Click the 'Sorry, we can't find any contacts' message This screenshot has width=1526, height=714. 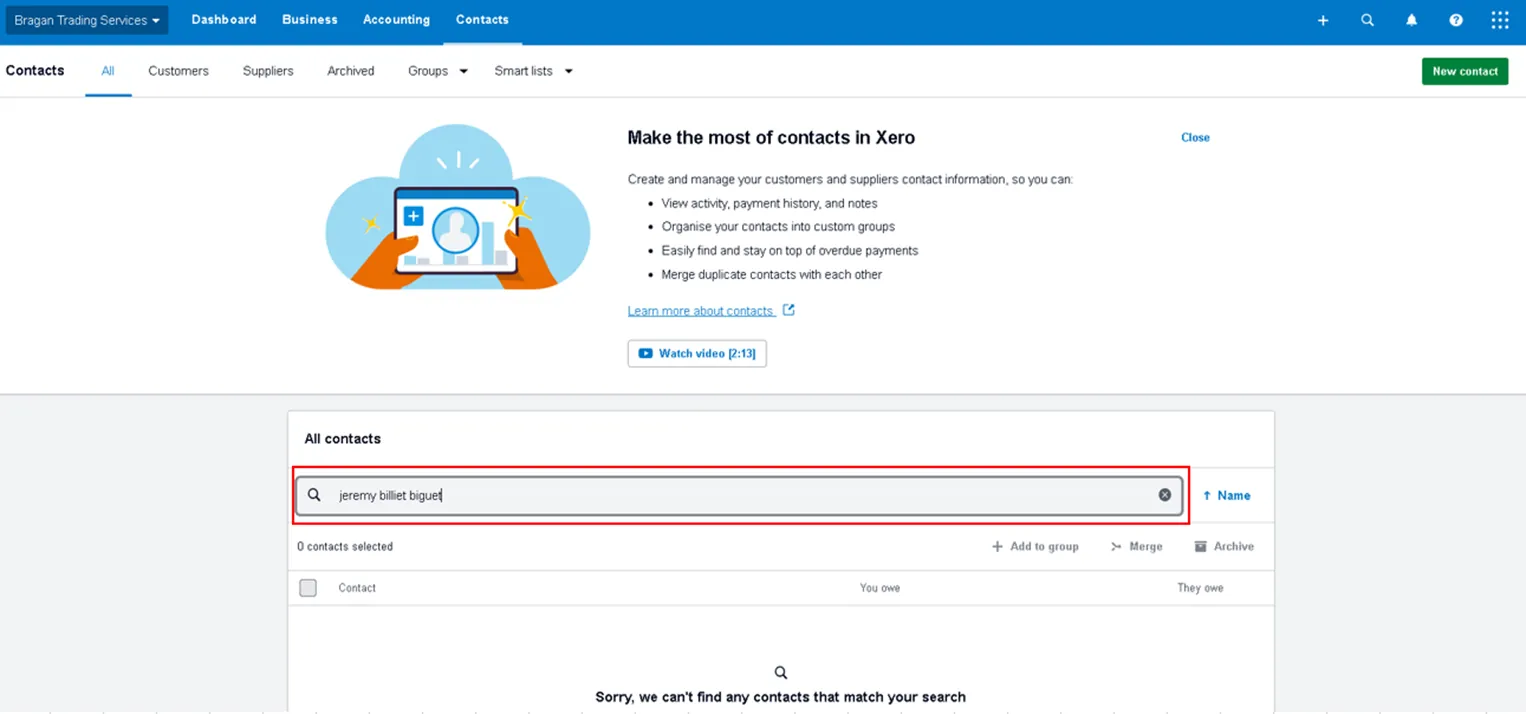tap(781, 697)
